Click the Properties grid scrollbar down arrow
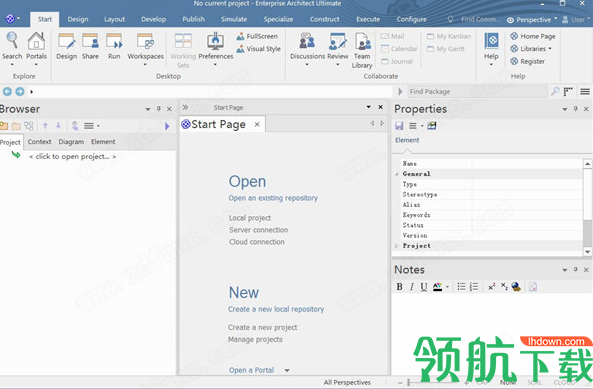This screenshot has height=389, width=593. [x=587, y=252]
